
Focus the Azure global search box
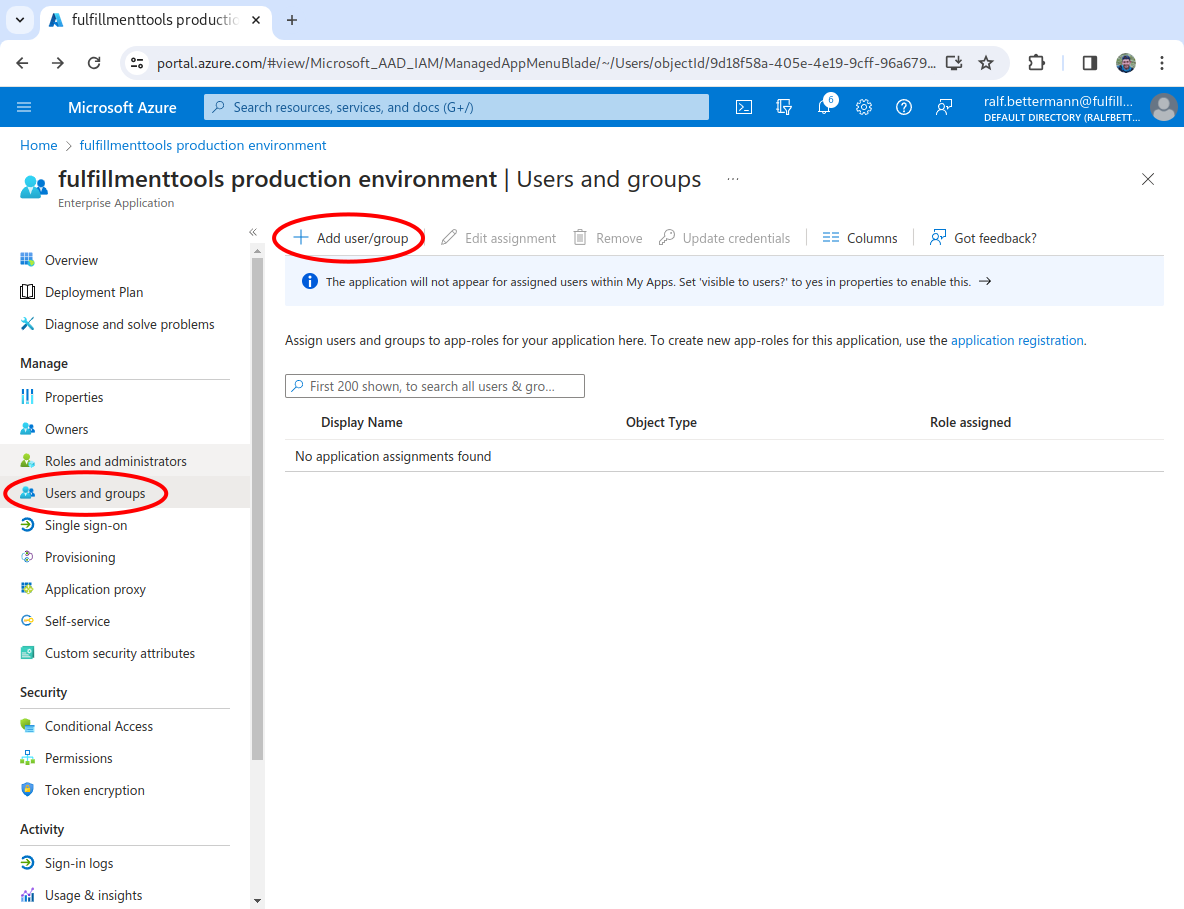pos(456,107)
